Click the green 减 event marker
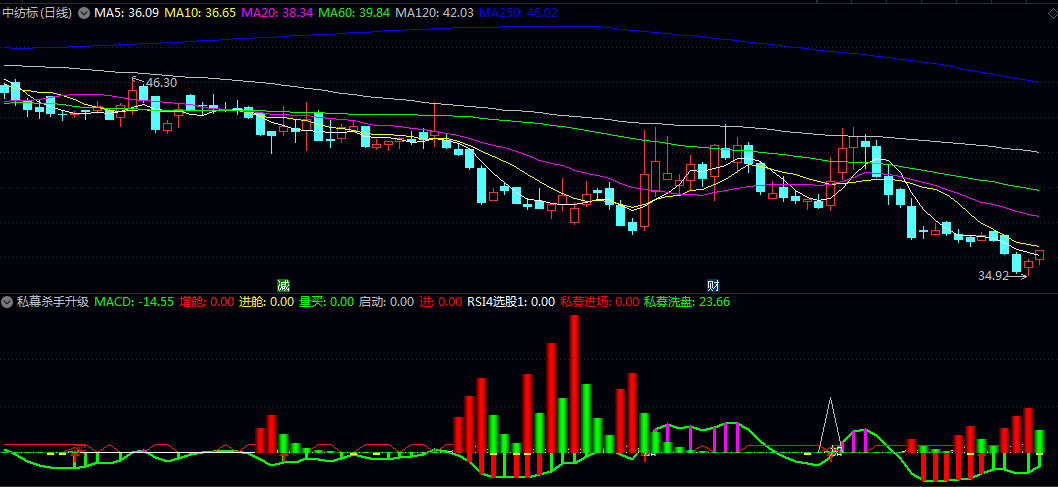 tap(284, 285)
